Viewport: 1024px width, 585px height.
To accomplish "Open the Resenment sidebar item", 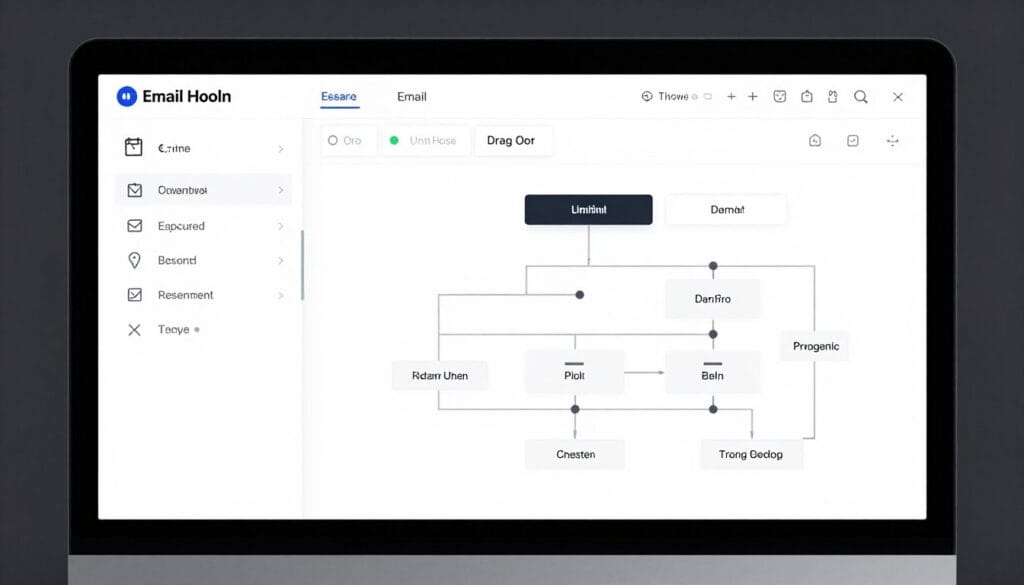I will tap(204, 295).
